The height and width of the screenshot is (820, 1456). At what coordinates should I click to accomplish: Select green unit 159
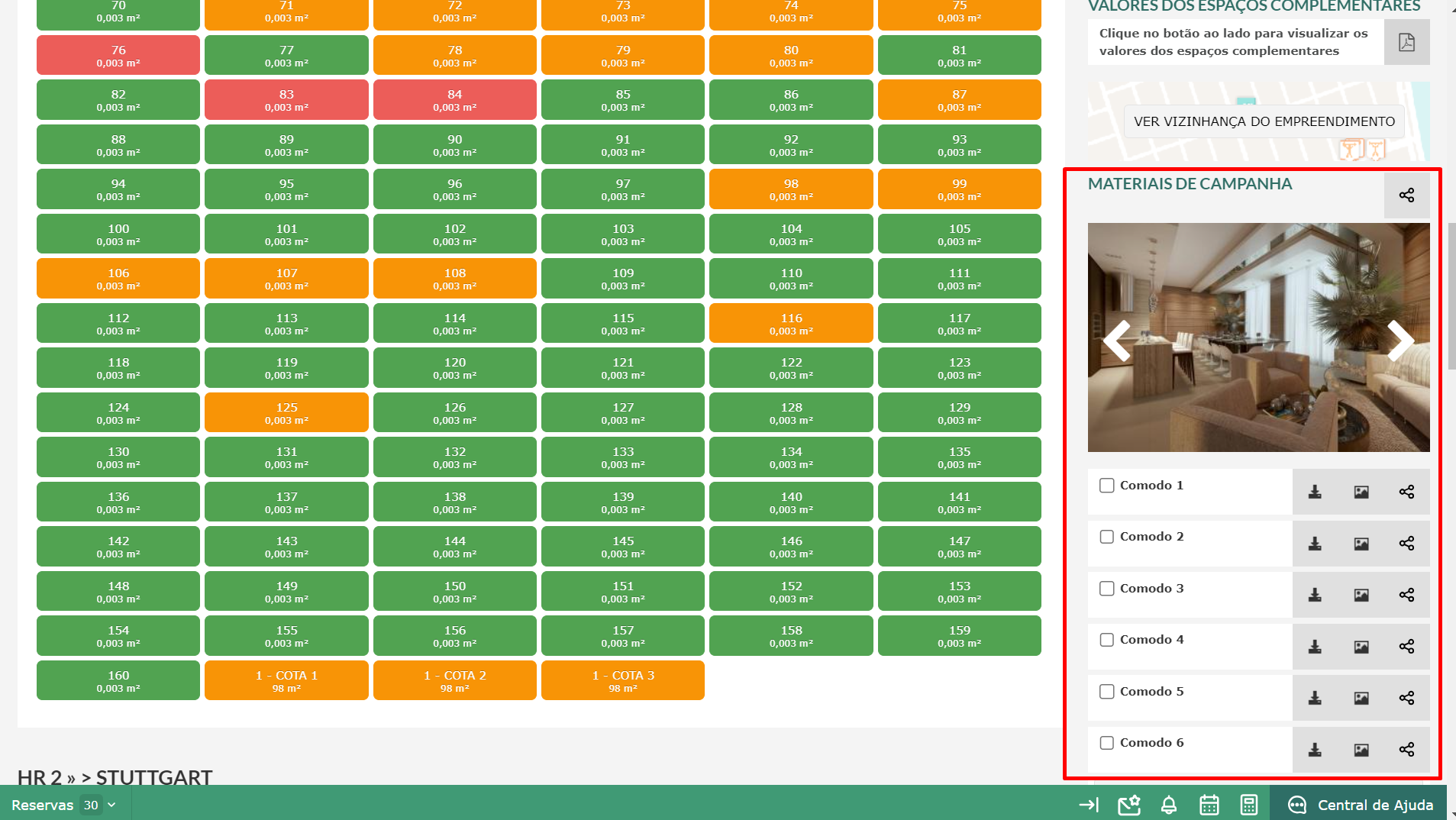960,635
